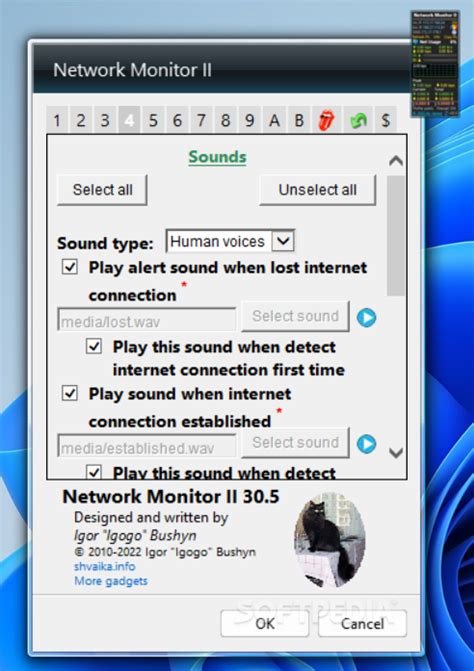The width and height of the screenshot is (474, 671).
Task: Open the More gadgets link
Action: point(111,581)
